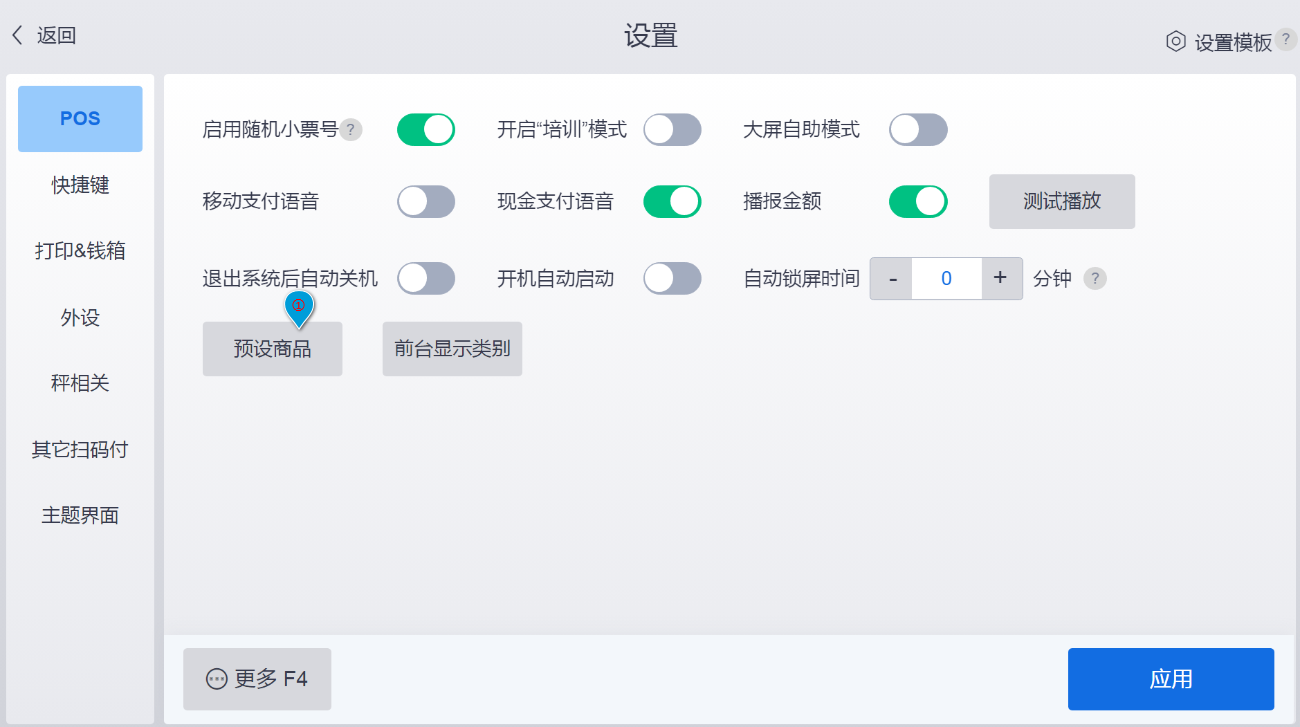1300x727 pixels.
Task: Click the back arrow icon
Action: 17,36
